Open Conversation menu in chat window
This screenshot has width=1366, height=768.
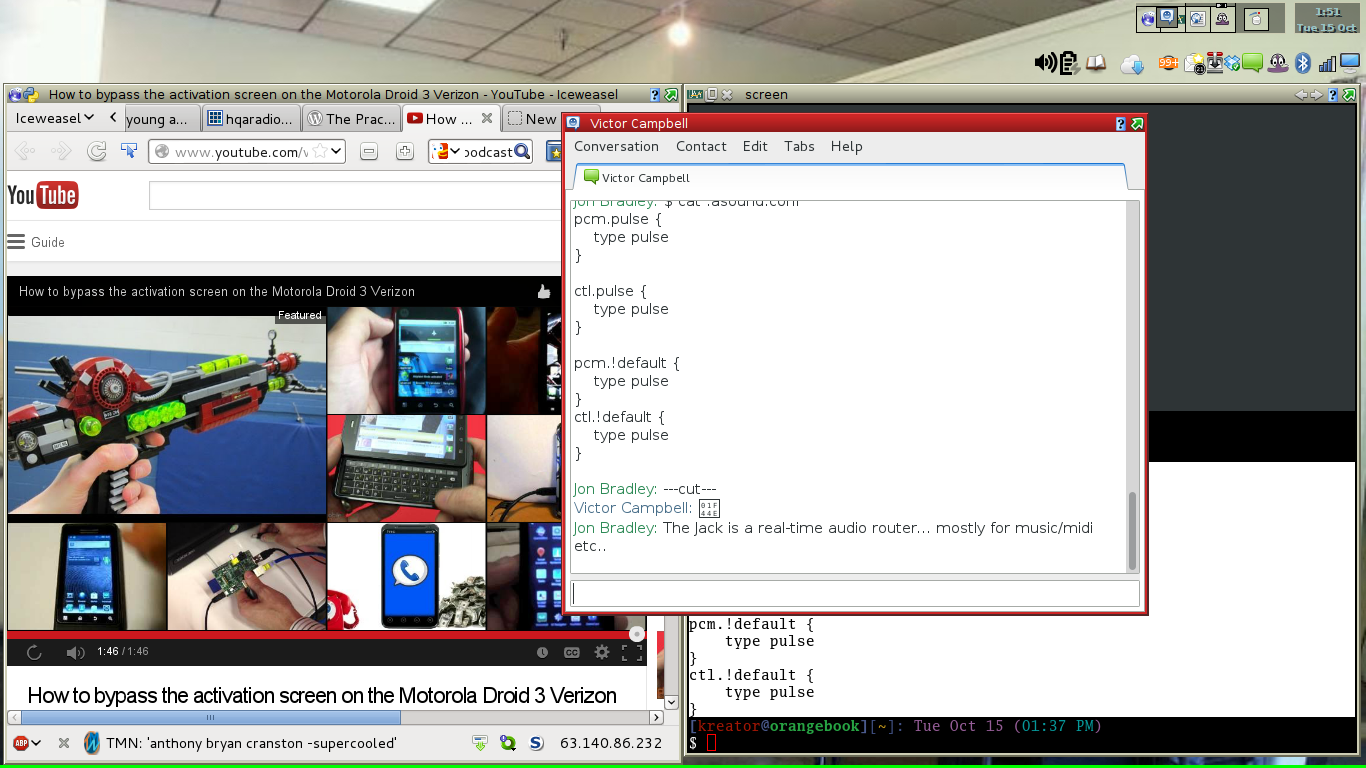click(x=616, y=146)
